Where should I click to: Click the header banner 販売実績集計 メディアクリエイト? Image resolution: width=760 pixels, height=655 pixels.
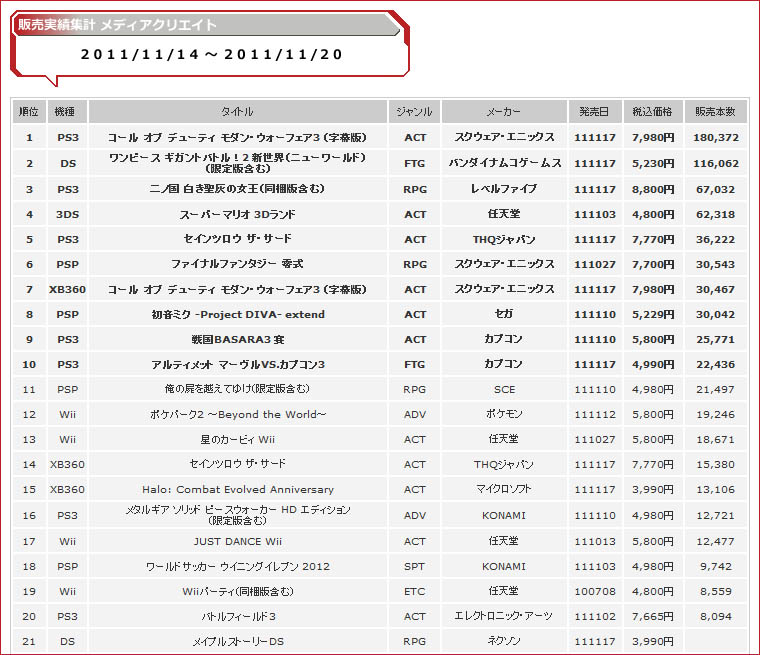click(206, 25)
